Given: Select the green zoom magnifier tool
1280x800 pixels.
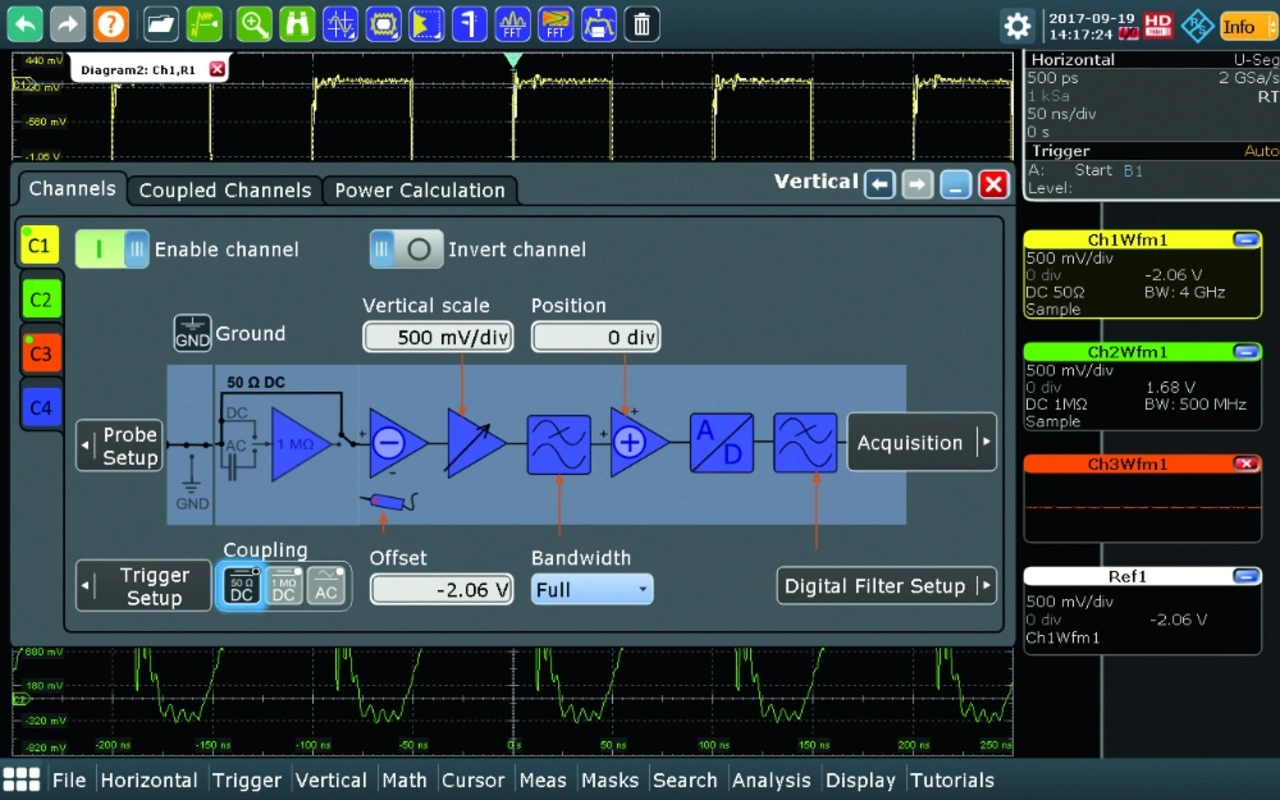Looking at the screenshot, I should (x=254, y=24).
